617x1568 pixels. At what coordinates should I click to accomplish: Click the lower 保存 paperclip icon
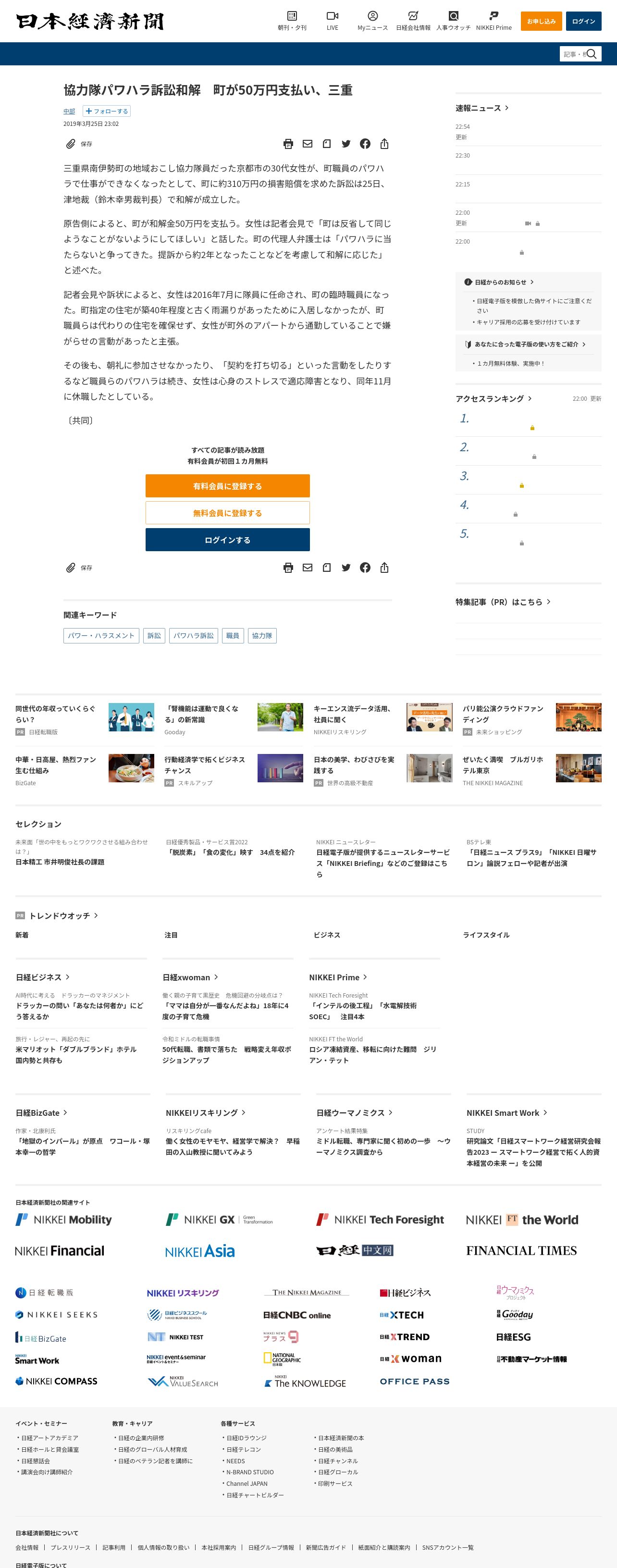[71, 568]
